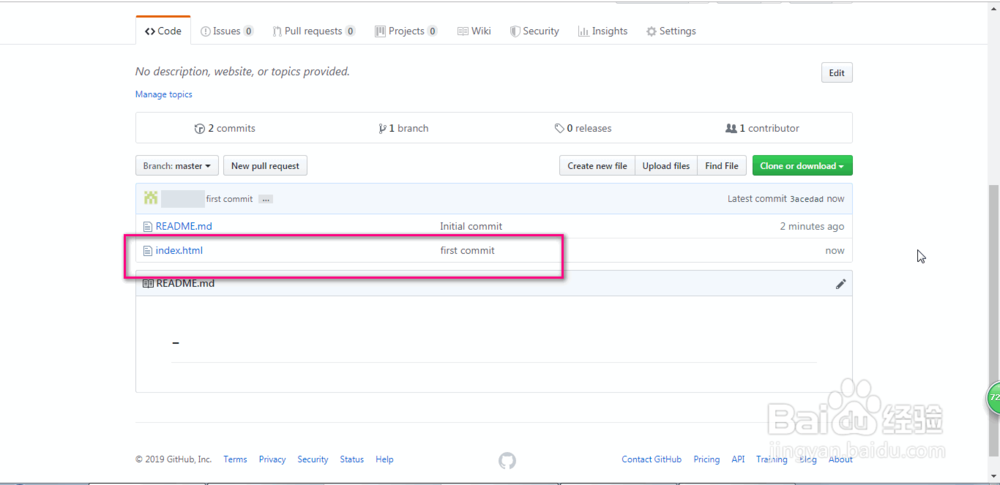Viewport: 1000px width, 485px height.
Task: Open the Insights tab
Action: point(602,31)
